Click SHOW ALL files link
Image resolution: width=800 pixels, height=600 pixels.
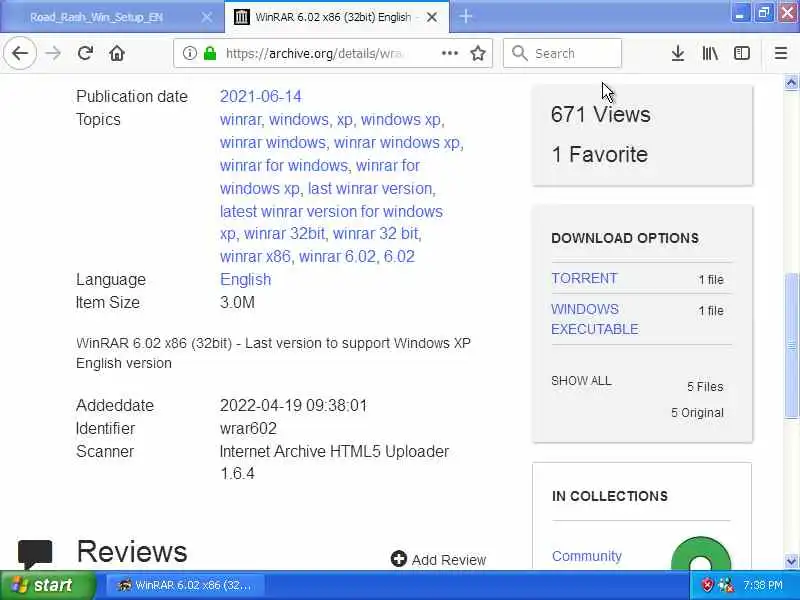click(581, 381)
